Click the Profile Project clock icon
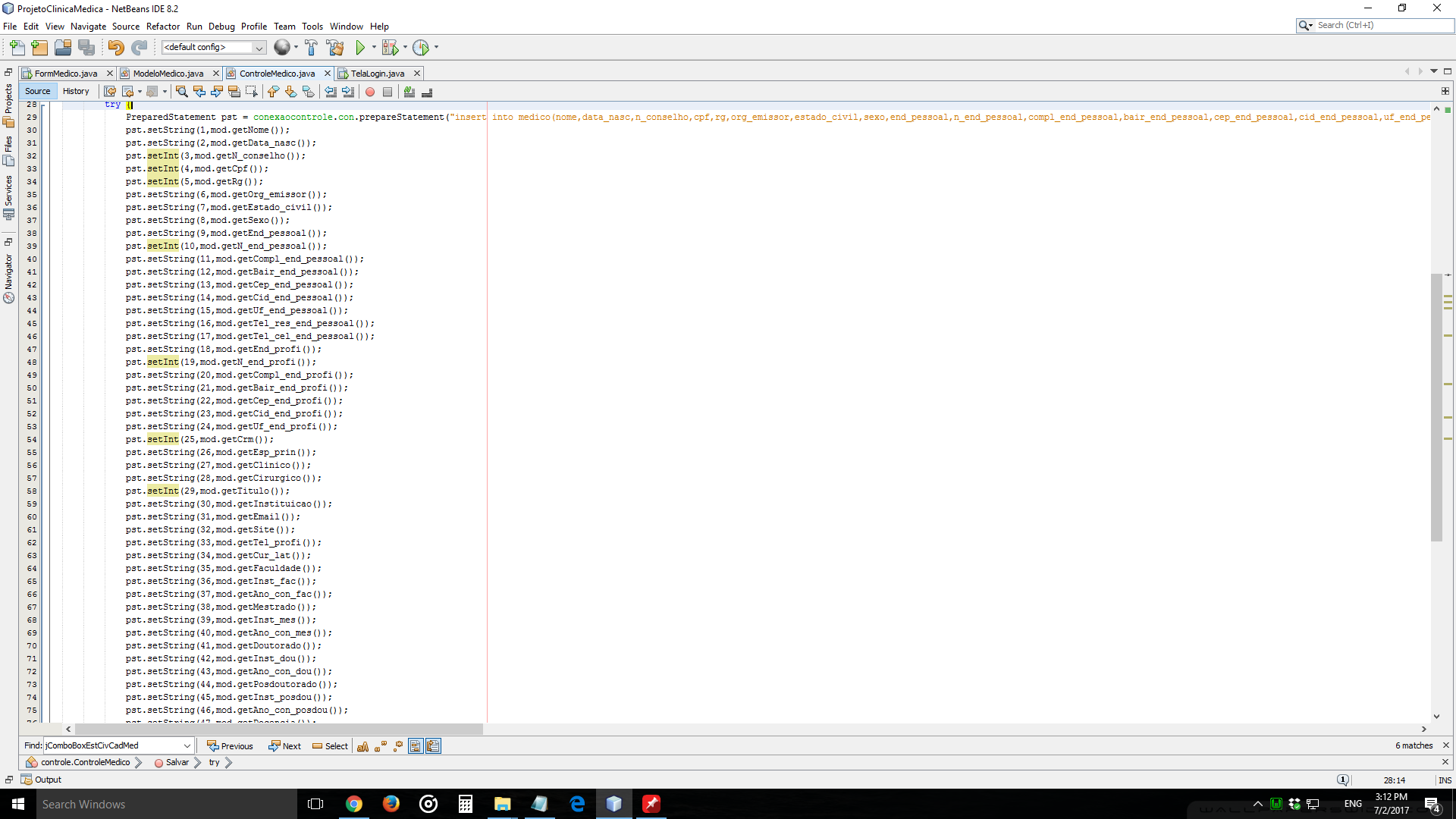This screenshot has width=1456, height=819. [x=421, y=48]
